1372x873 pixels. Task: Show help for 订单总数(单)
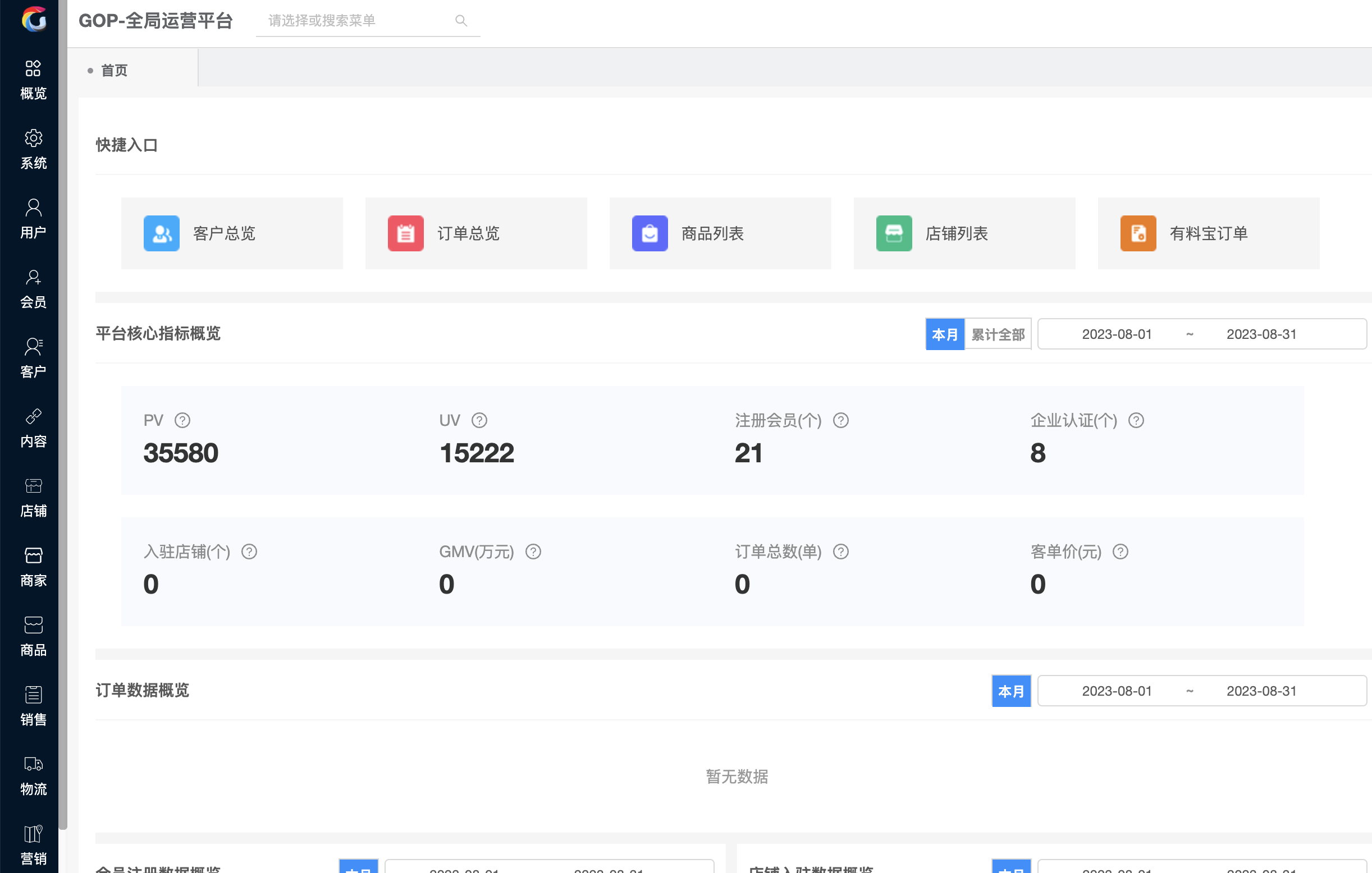[840, 552]
